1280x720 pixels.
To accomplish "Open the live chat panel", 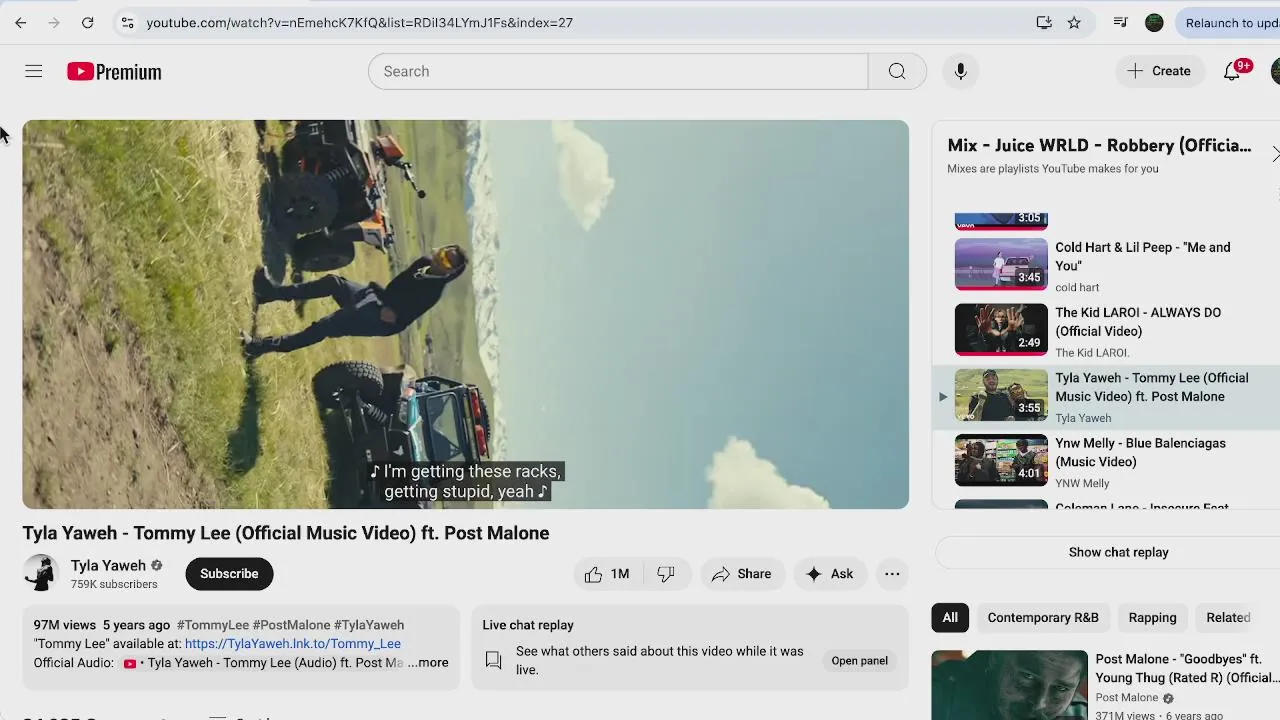I will (859, 660).
